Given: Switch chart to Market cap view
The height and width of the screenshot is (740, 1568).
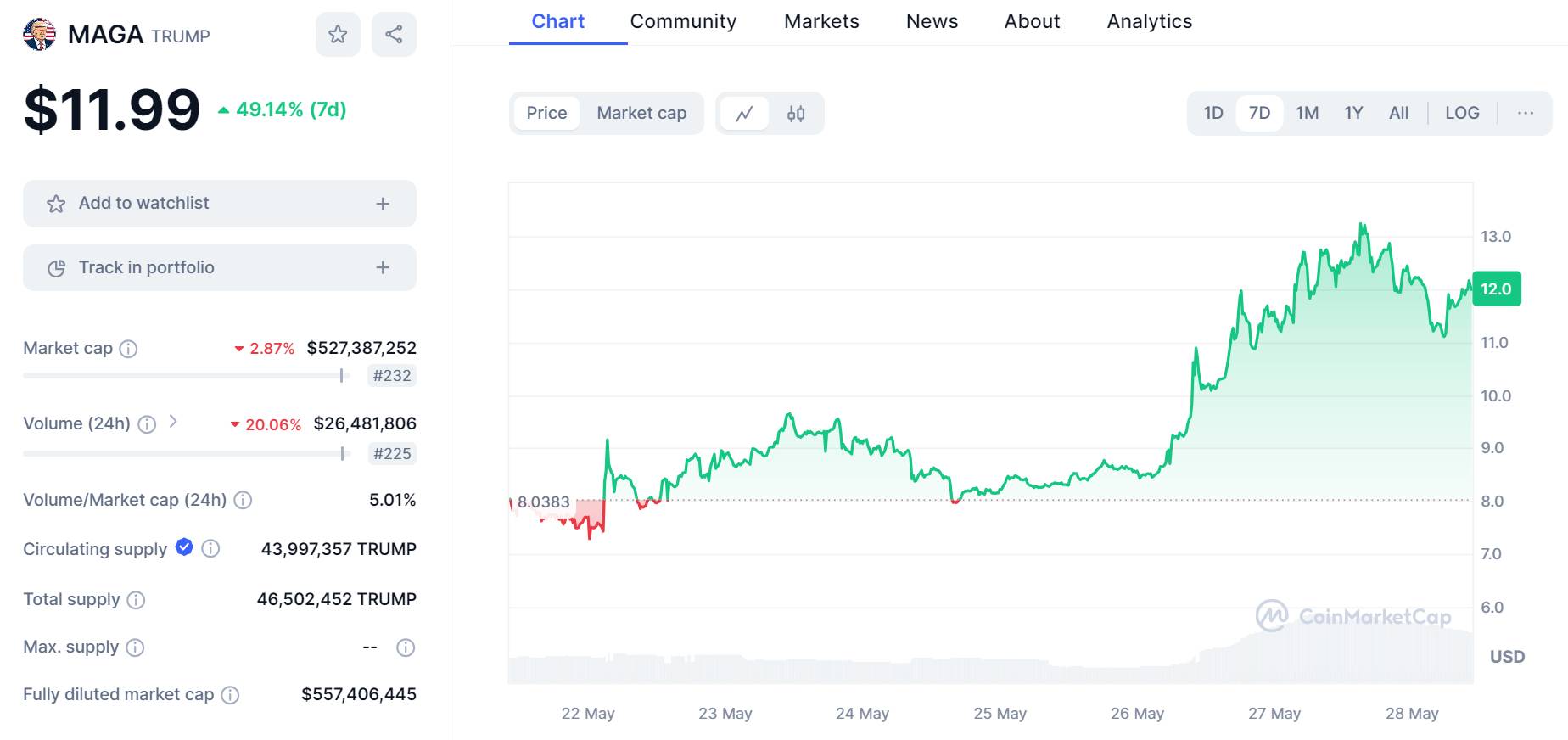Looking at the screenshot, I should (641, 113).
